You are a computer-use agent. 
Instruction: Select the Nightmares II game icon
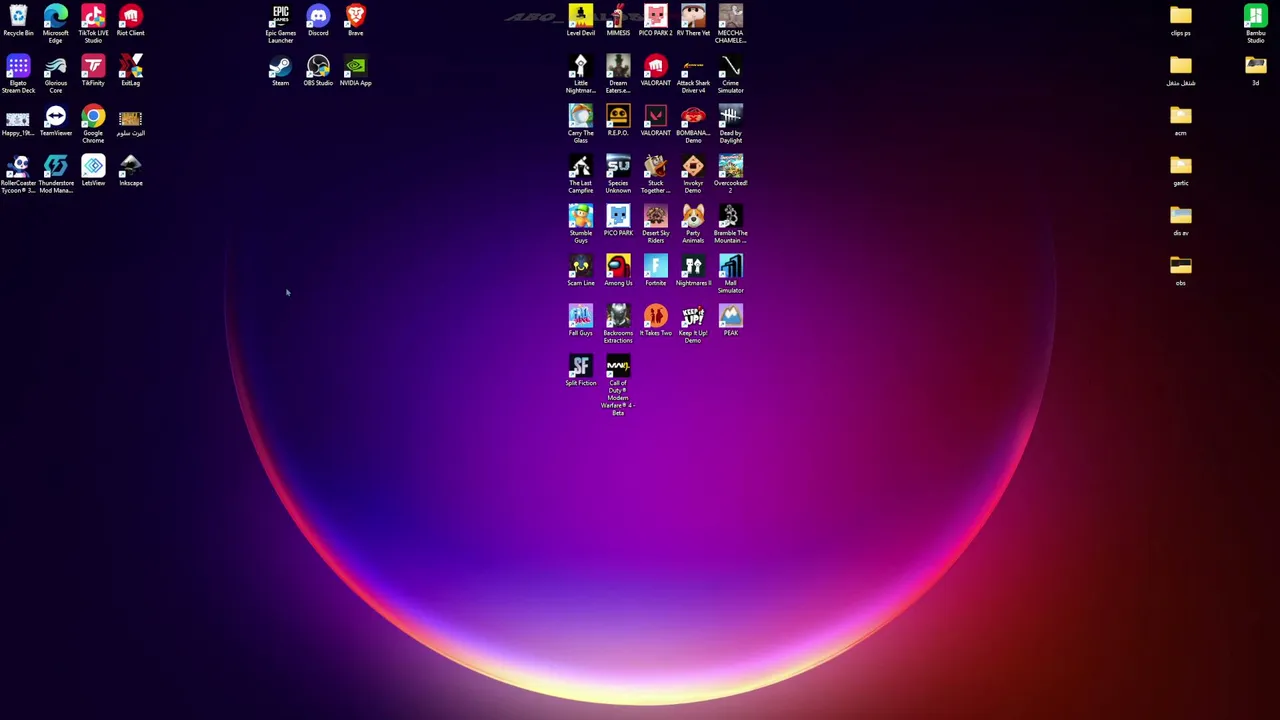[693, 270]
